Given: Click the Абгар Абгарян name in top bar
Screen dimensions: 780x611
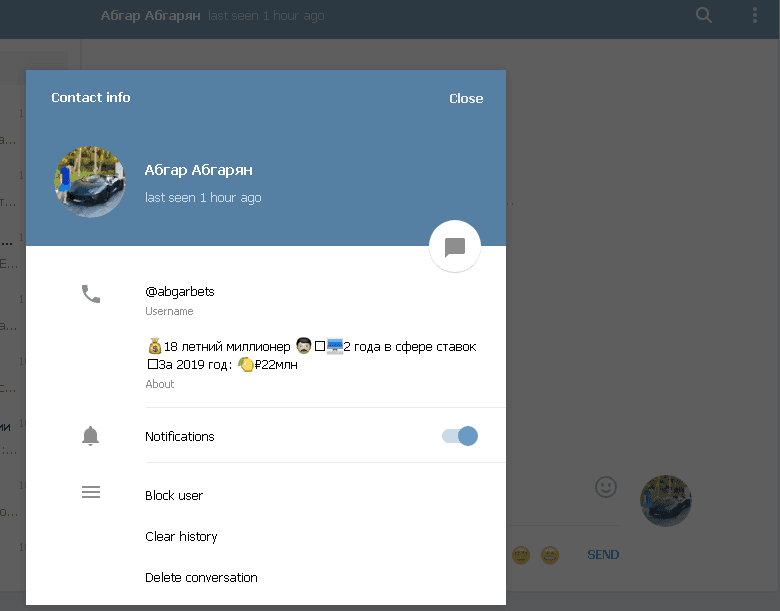Looking at the screenshot, I should (x=150, y=16).
